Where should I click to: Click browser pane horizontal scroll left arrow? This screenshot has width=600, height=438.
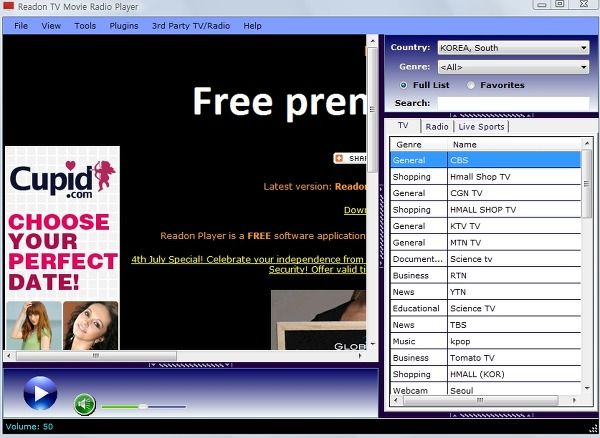[8, 356]
